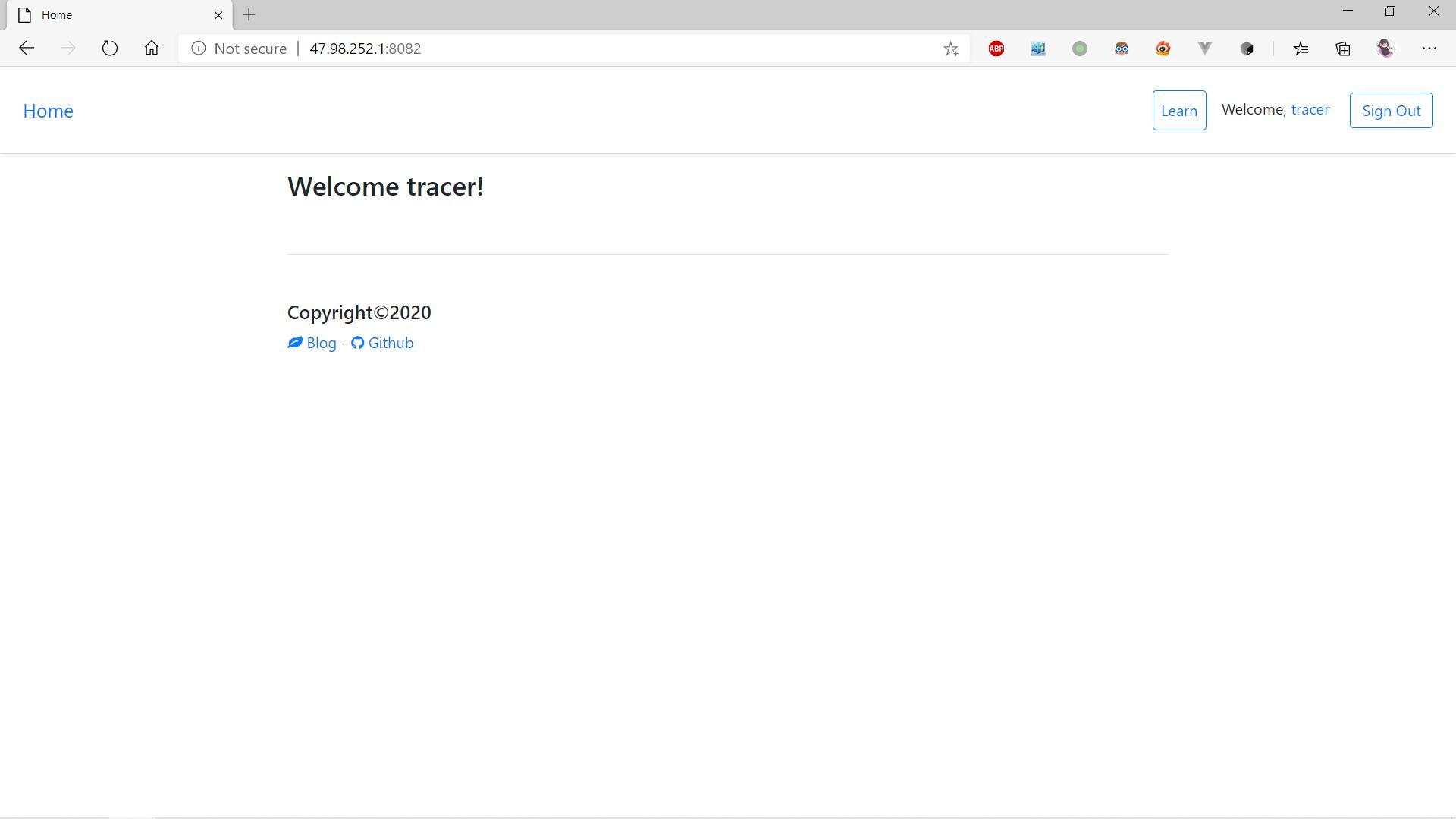Screen dimensions: 1456x819
Task: Open the Github footer link
Action: 383,343
